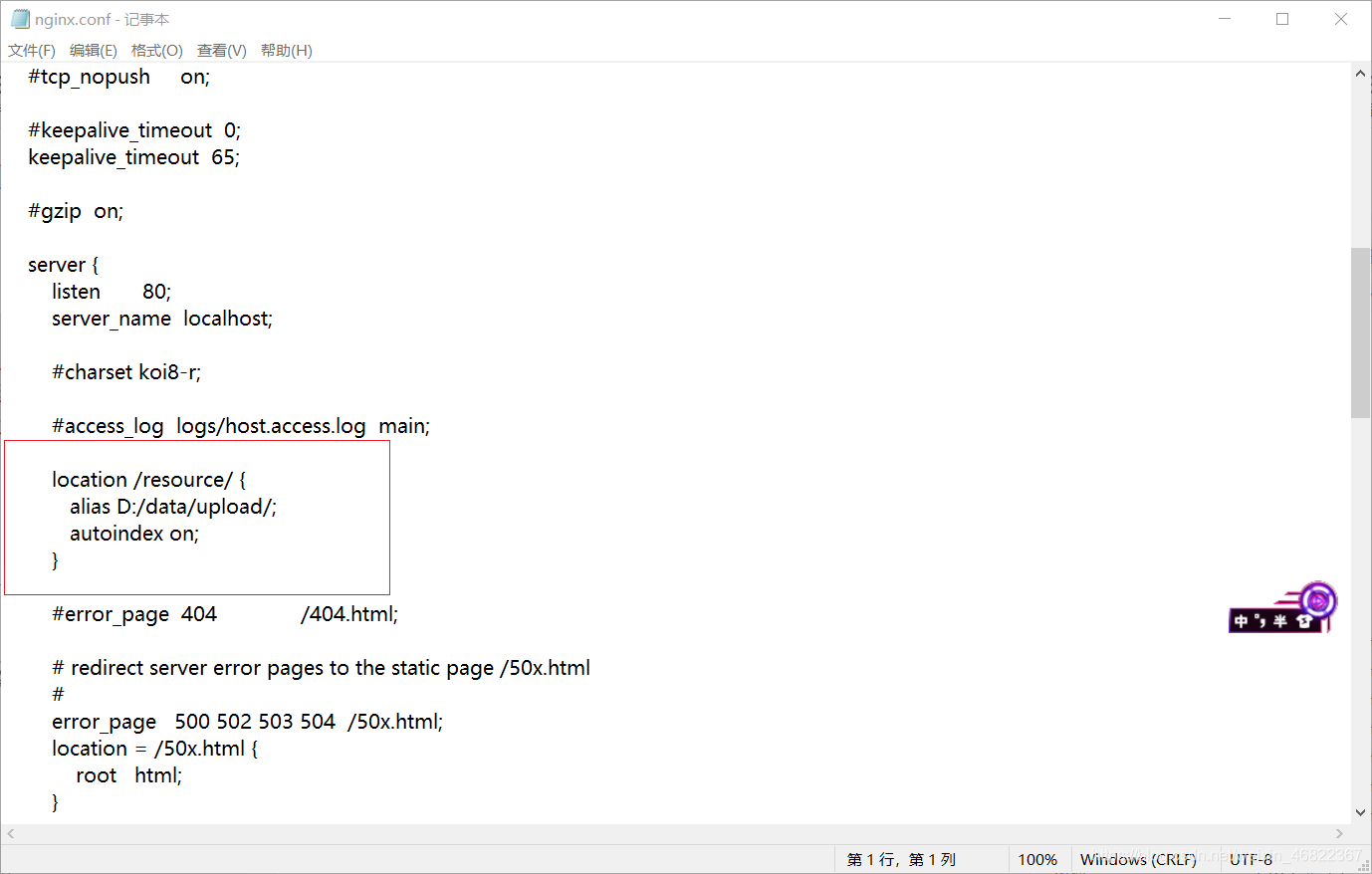
Task: Click the # redirect server error pages comment
Action: (x=321, y=669)
